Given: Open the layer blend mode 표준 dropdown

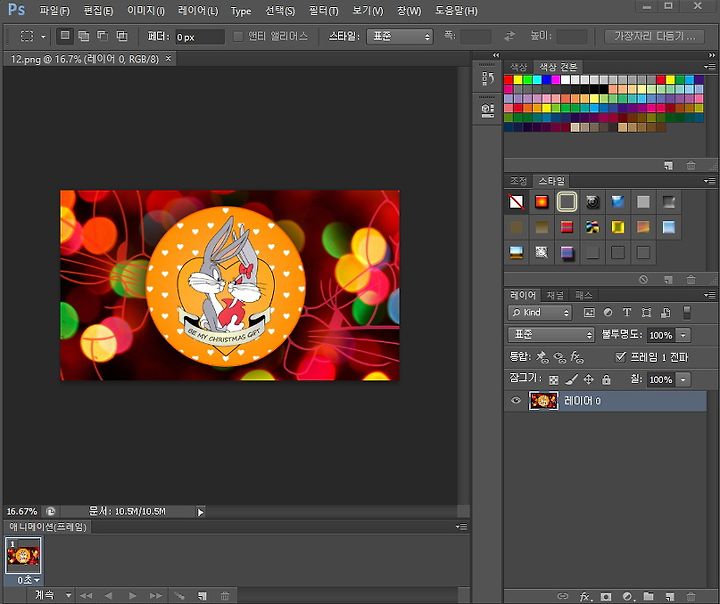Looking at the screenshot, I should (551, 335).
